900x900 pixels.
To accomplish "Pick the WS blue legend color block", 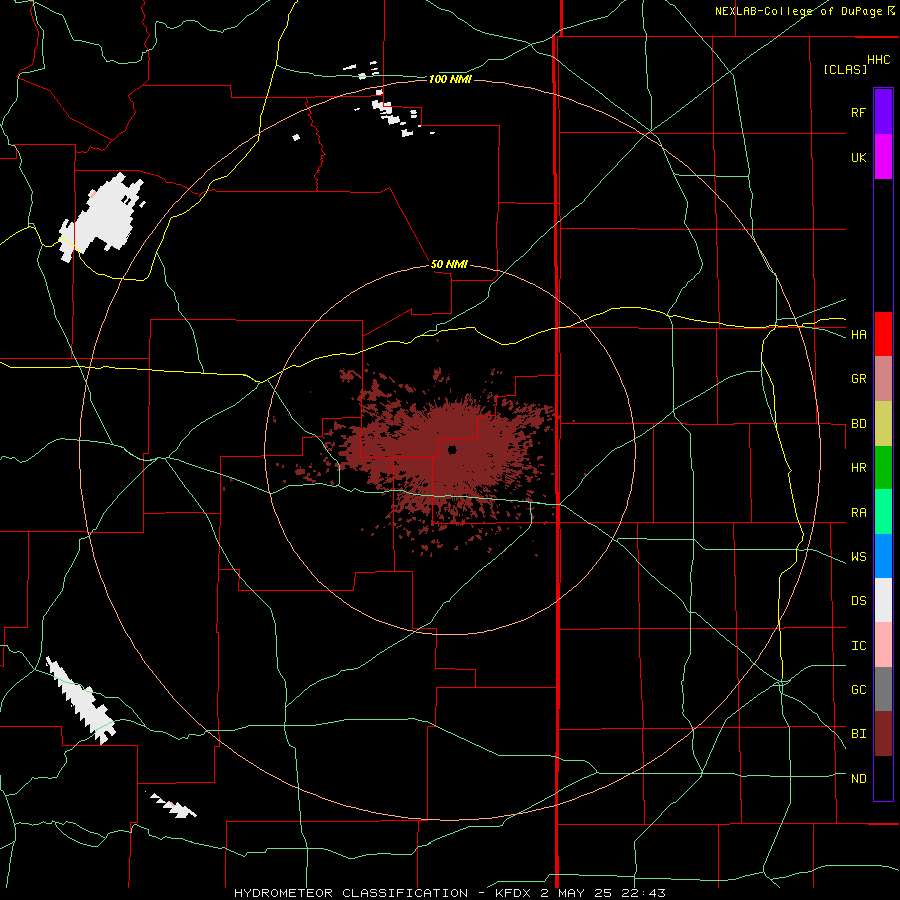I will 883,556.
